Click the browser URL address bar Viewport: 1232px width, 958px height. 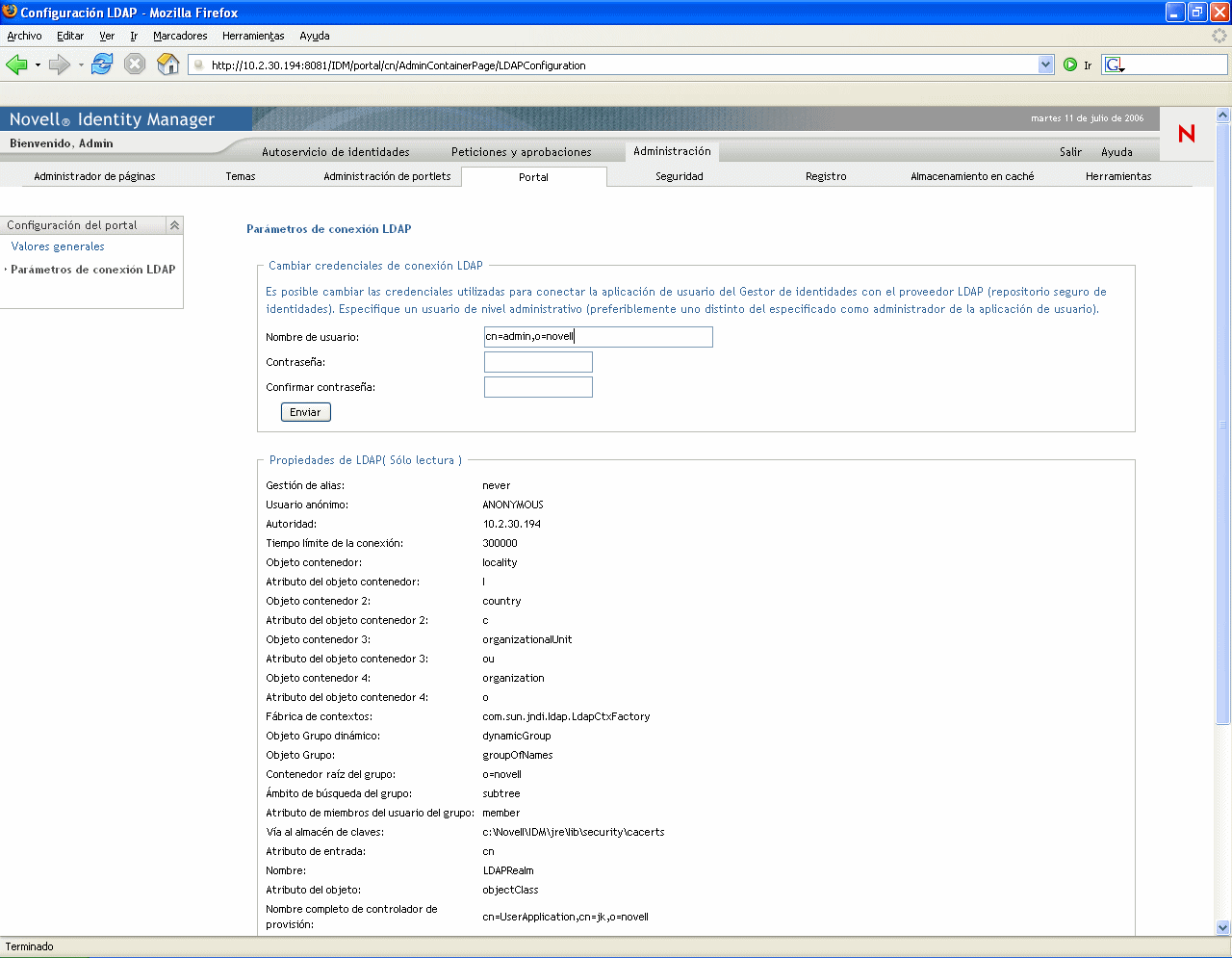[x=623, y=65]
